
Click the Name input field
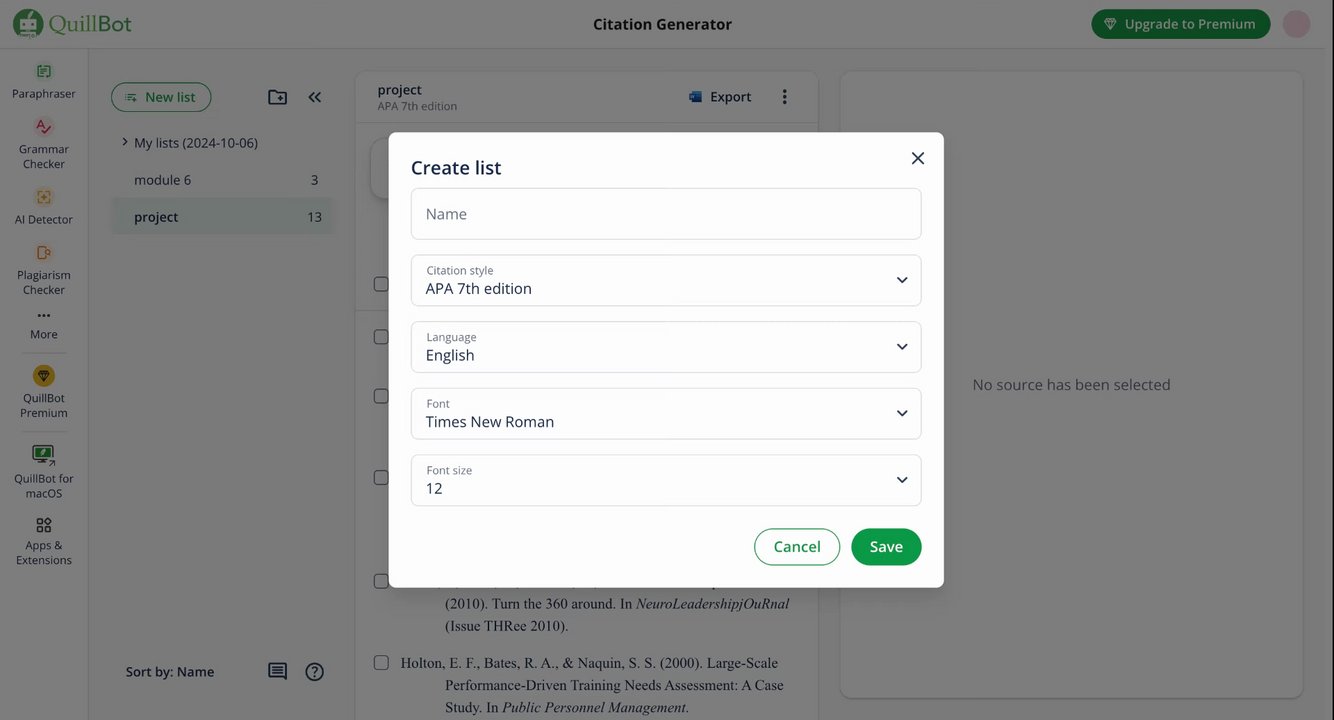click(665, 214)
